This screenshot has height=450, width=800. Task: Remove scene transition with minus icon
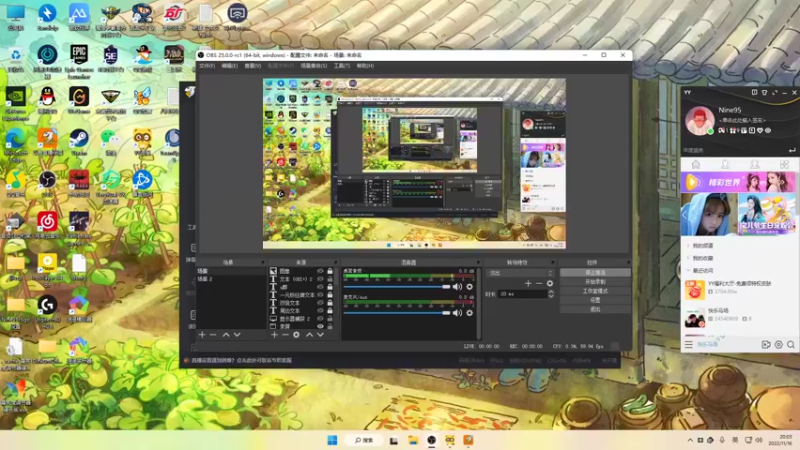tap(539, 283)
